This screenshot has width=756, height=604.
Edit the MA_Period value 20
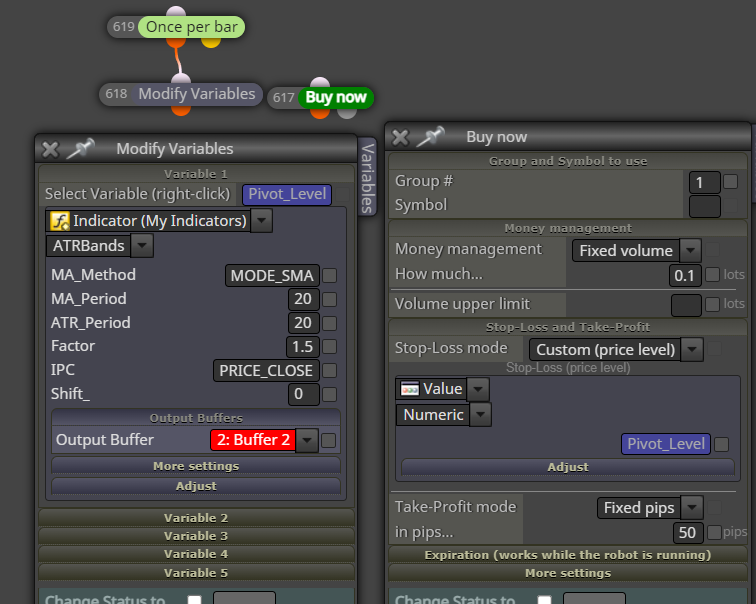[x=303, y=299]
